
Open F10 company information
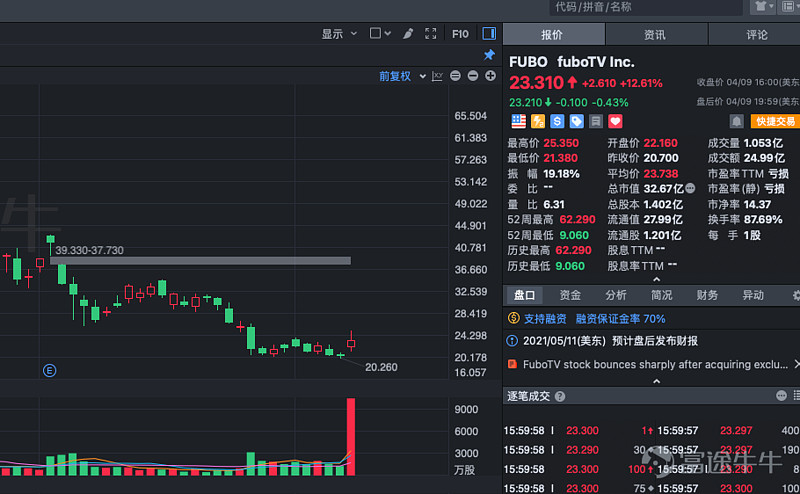460,34
